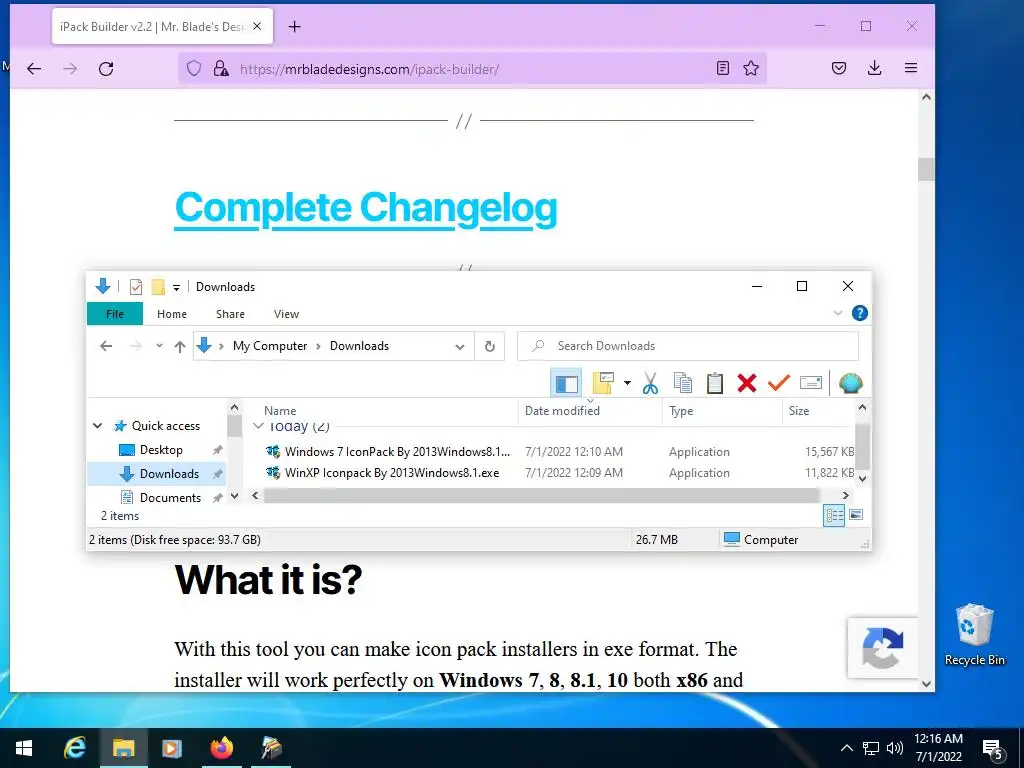Show hidden system tray icons

(x=846, y=748)
